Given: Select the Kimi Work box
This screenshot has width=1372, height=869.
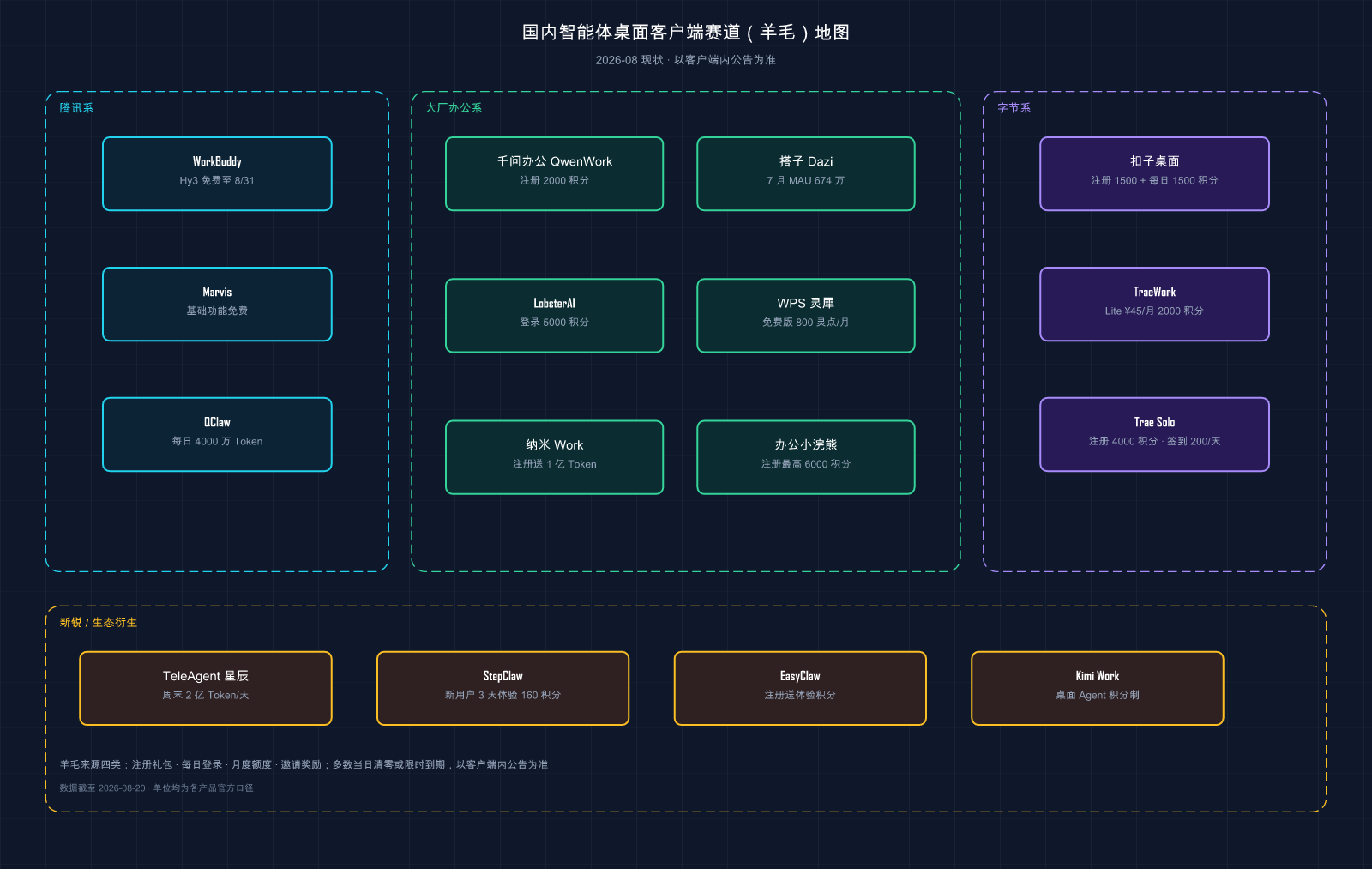Looking at the screenshot, I should click(x=1098, y=688).
